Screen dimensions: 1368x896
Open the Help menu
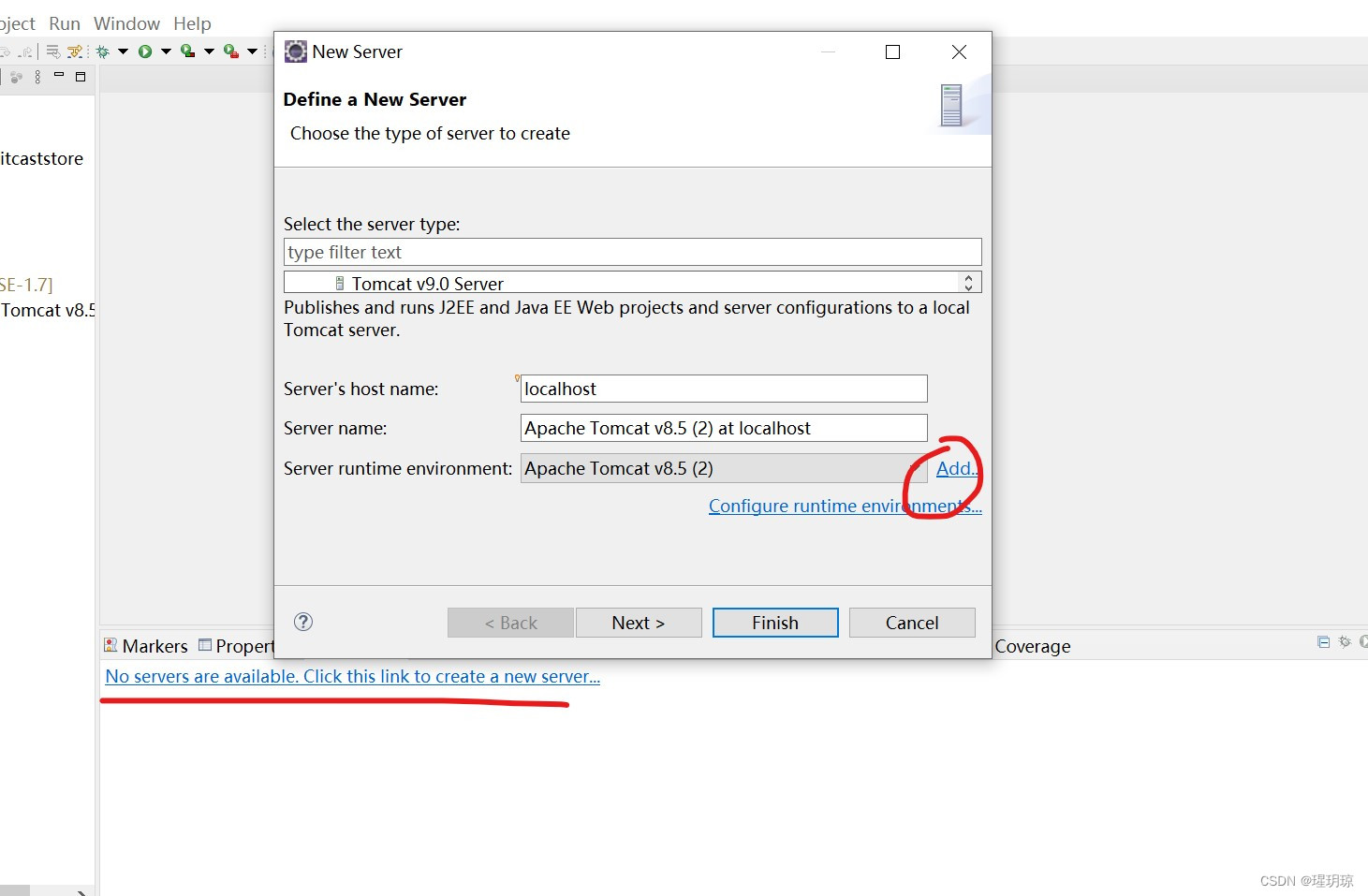tap(192, 23)
